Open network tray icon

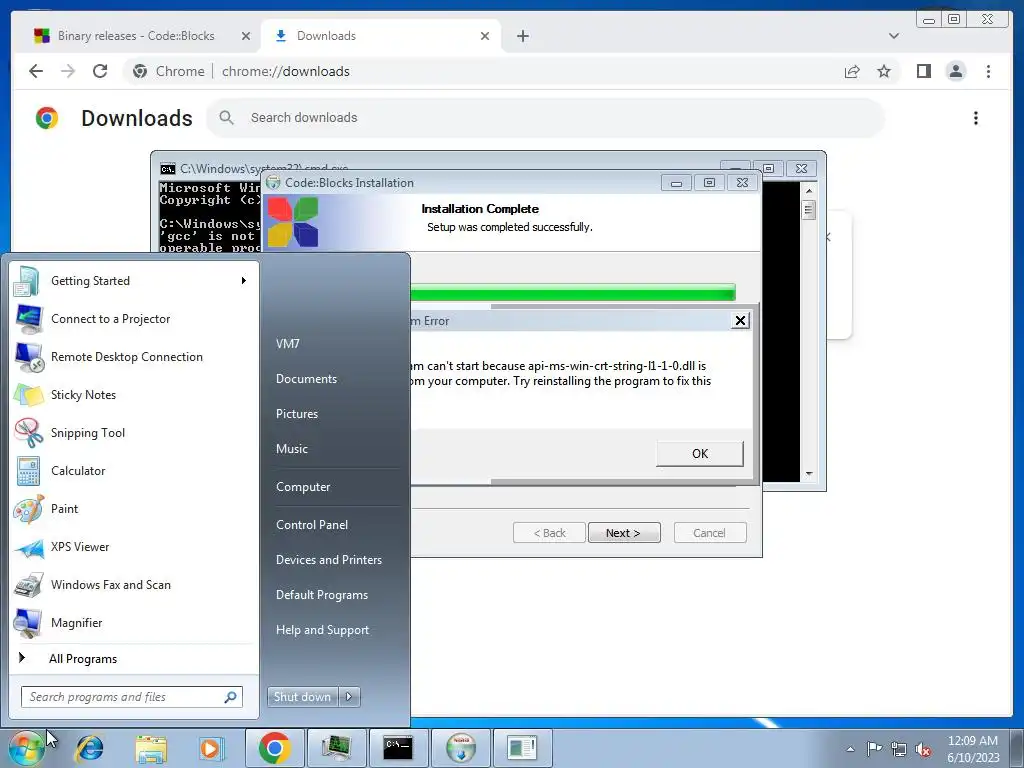coord(899,749)
